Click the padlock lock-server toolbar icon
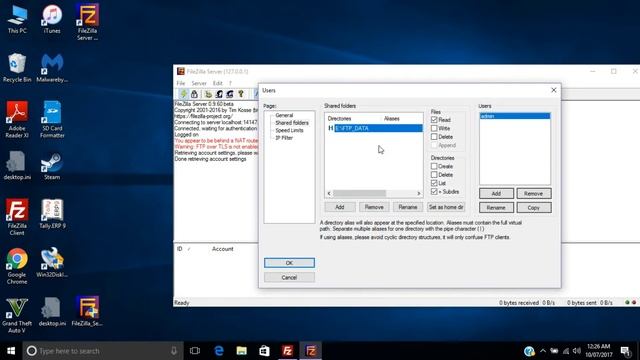 click(194, 94)
